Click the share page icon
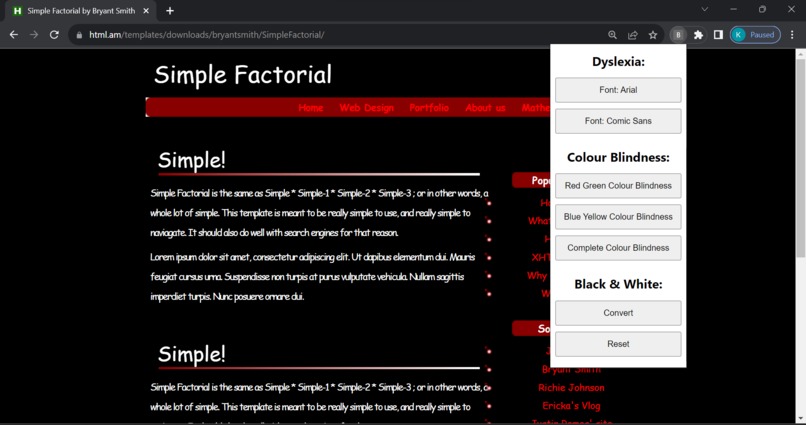Viewport: 806px width, 425px height. [633, 35]
